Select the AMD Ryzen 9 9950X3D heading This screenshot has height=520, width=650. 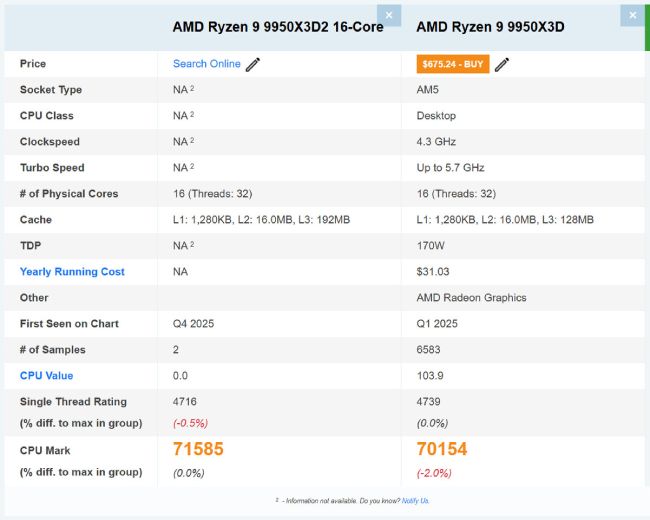pyautogui.click(x=490, y=27)
